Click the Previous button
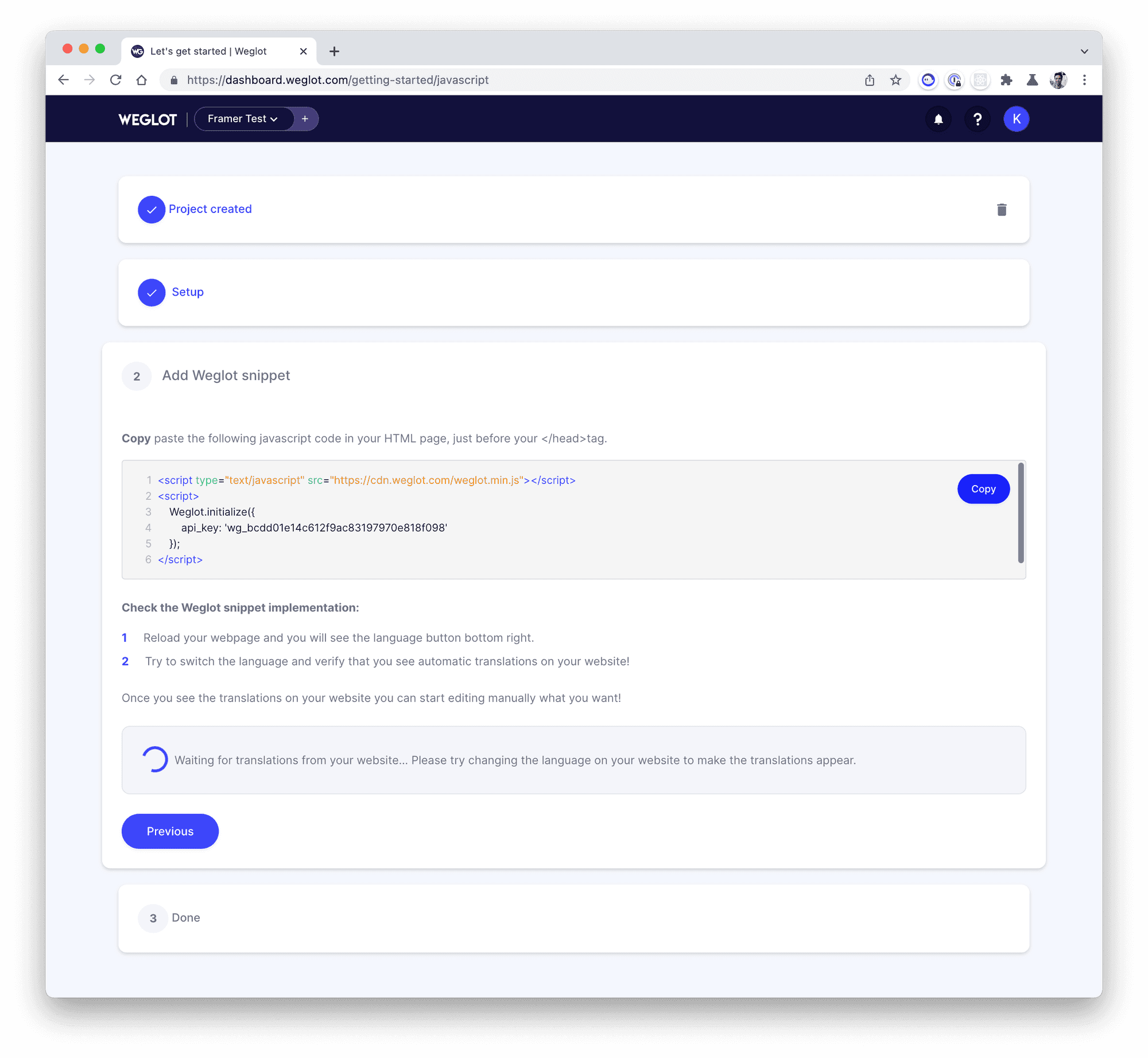Viewport: 1148px width, 1058px height. [170, 830]
